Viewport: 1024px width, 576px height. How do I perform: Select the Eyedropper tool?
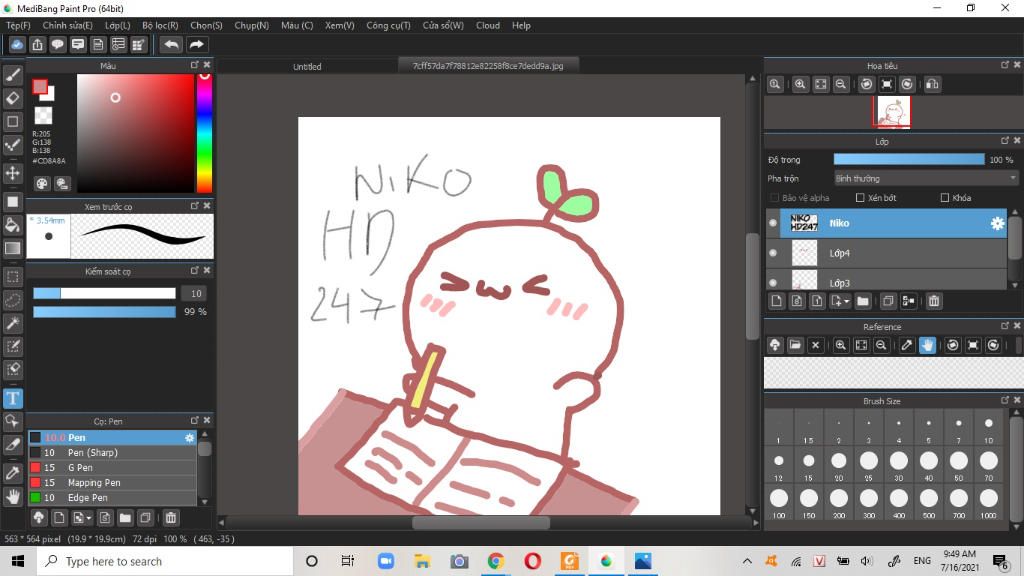pos(12,473)
